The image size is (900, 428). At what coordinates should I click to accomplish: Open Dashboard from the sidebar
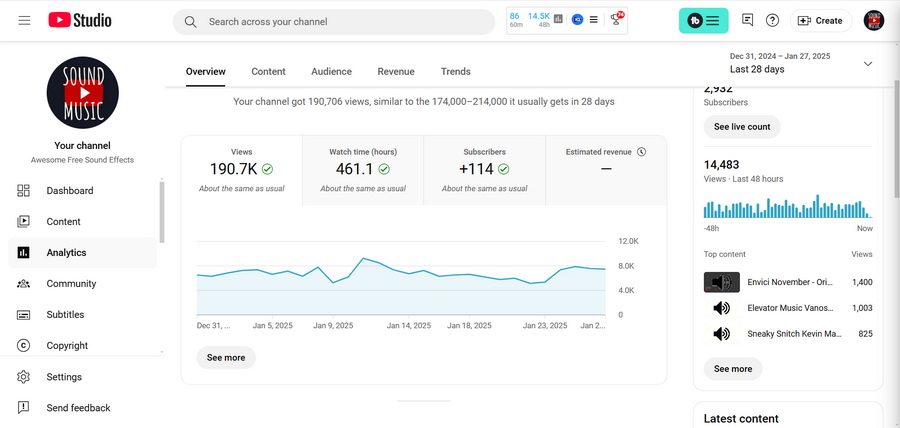[x=69, y=191]
